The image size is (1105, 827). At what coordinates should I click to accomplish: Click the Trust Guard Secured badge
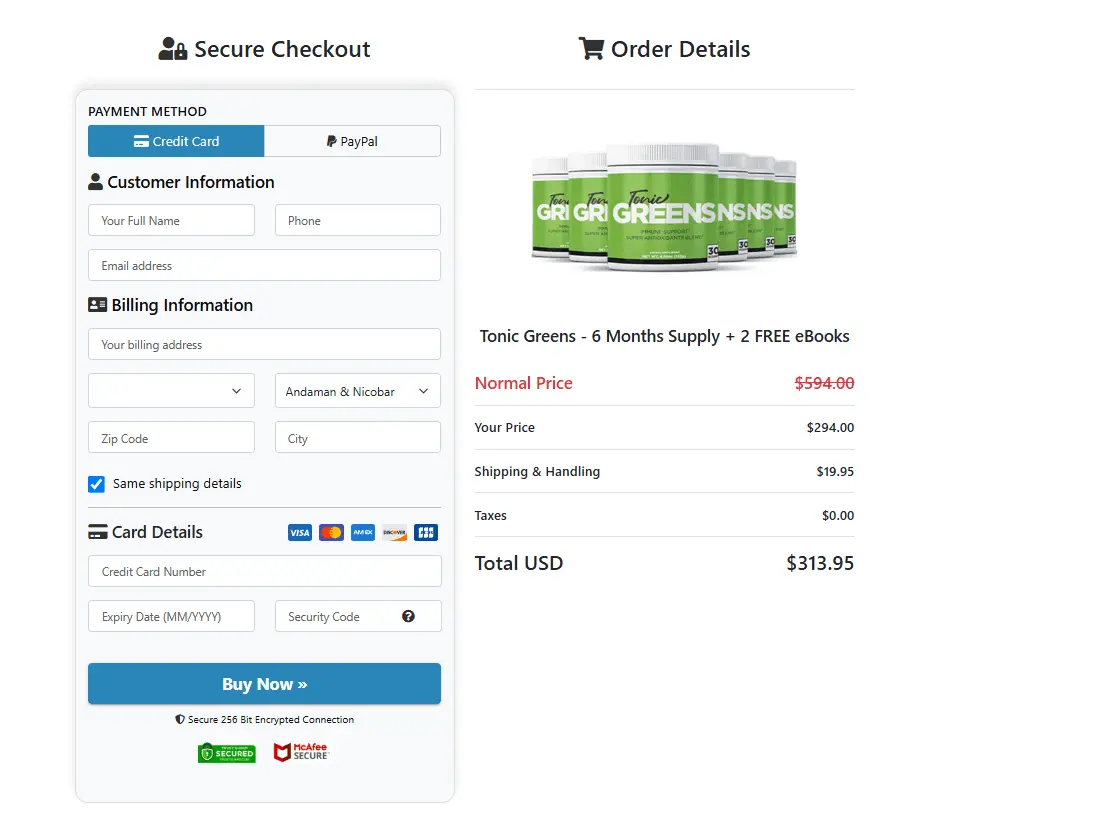click(226, 752)
